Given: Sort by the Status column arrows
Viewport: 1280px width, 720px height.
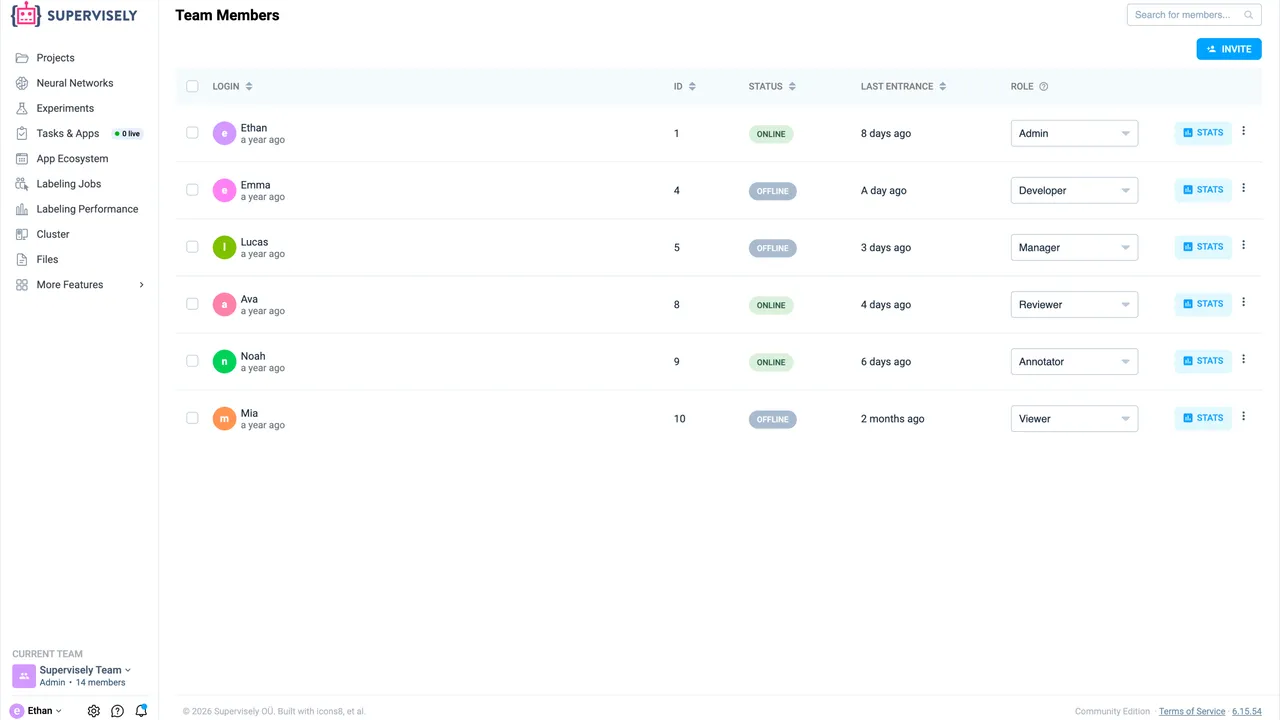Looking at the screenshot, I should 792,87.
